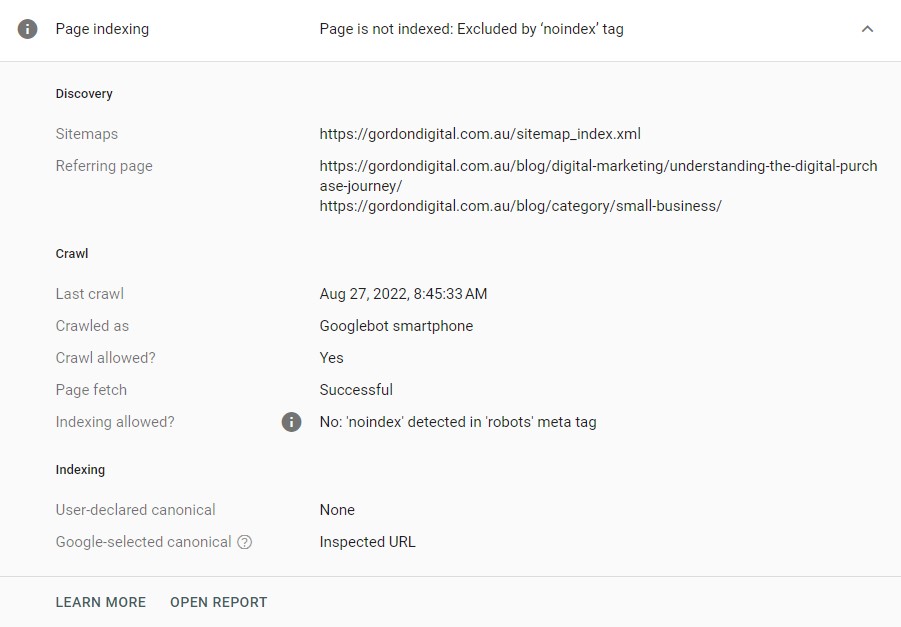
Task: Expand the Discovery section details
Action: pos(83,93)
